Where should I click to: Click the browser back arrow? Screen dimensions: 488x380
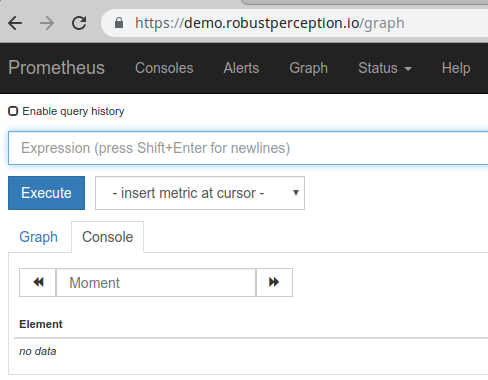coord(15,23)
